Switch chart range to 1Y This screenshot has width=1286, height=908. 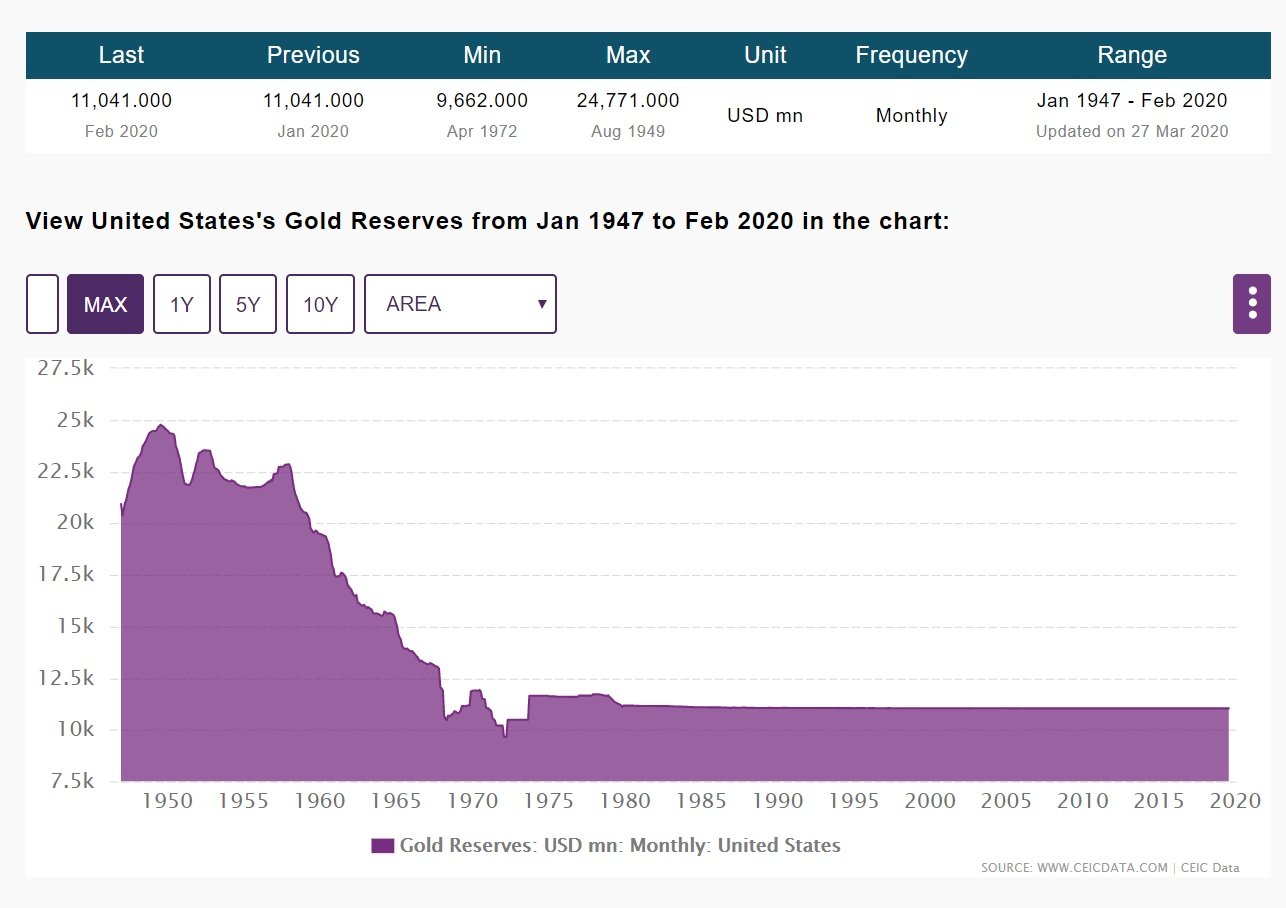pos(182,304)
